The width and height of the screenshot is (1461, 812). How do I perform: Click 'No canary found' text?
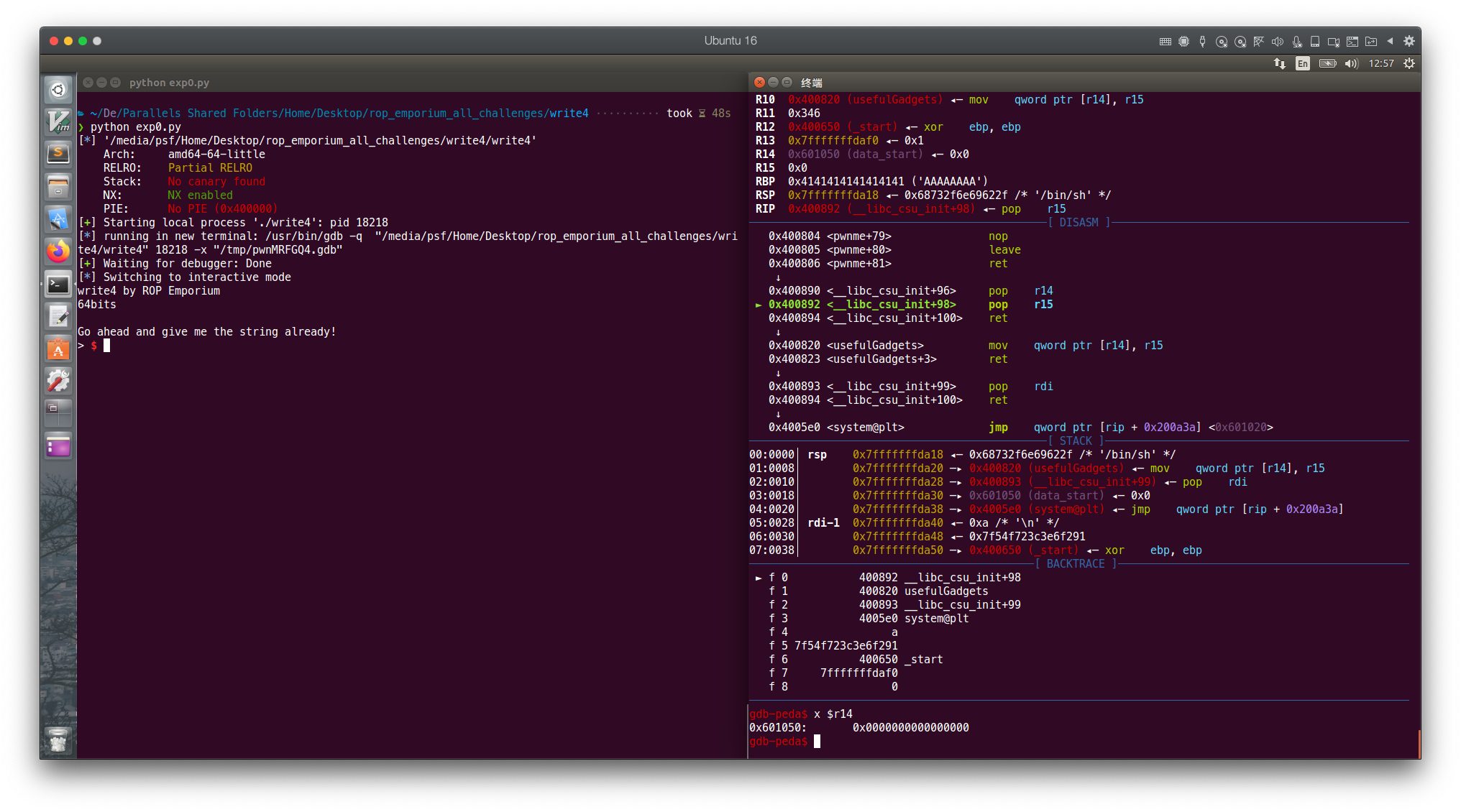pyautogui.click(x=216, y=182)
